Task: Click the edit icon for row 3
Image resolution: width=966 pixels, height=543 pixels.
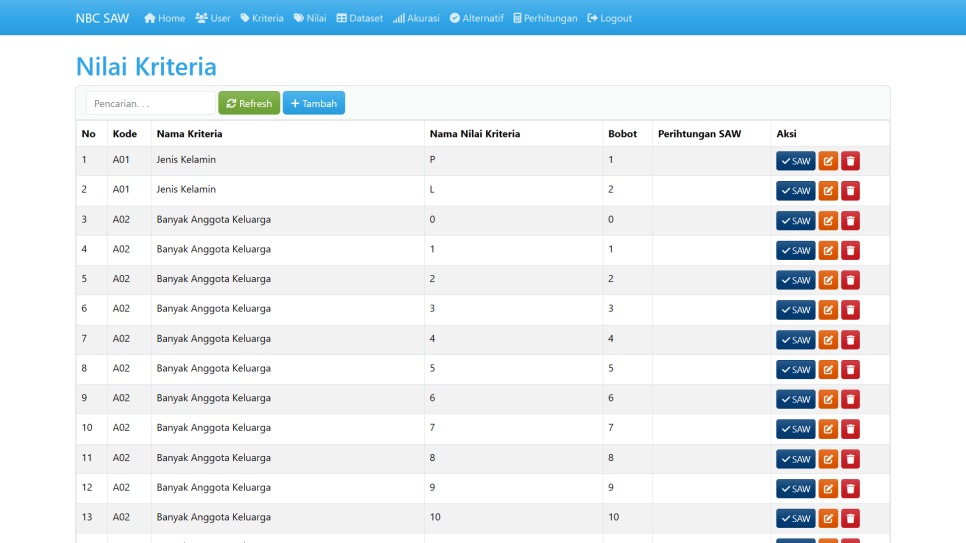Action: pos(828,221)
